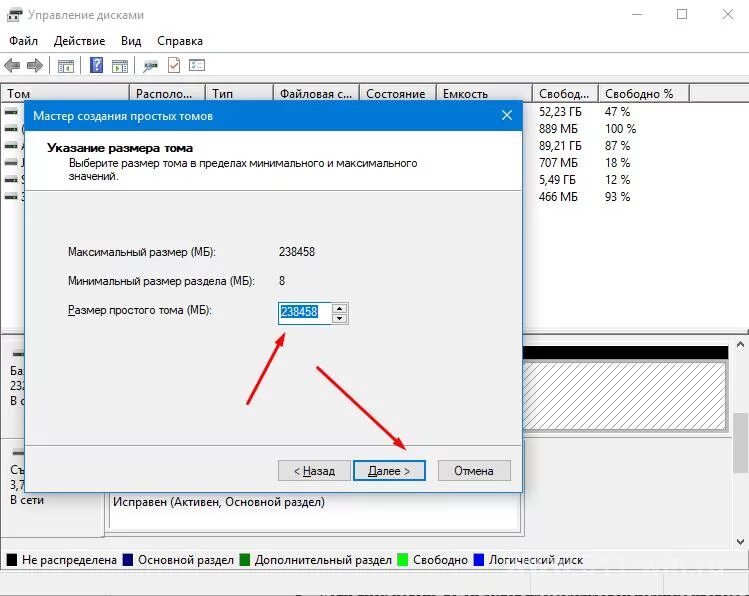Sort by the Располо... column header
The image size is (749, 596).
[x=167, y=94]
